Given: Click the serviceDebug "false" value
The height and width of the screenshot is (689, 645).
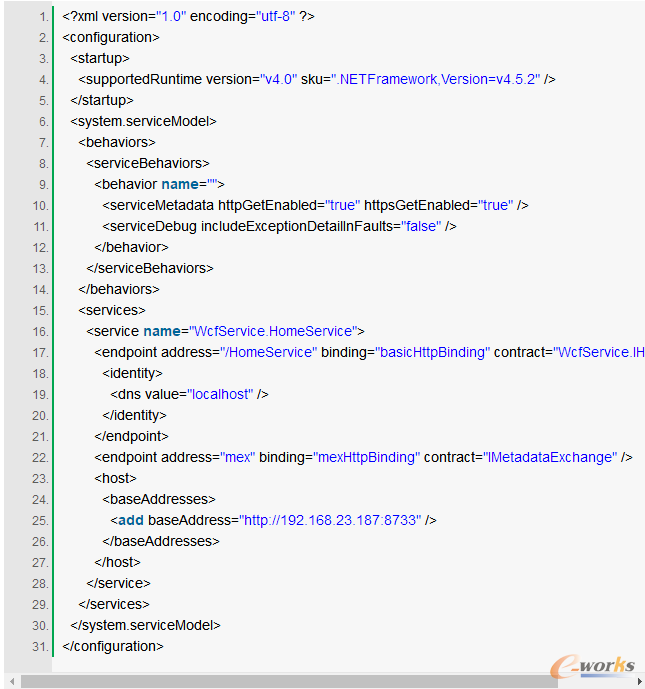Looking at the screenshot, I should click(420, 226).
